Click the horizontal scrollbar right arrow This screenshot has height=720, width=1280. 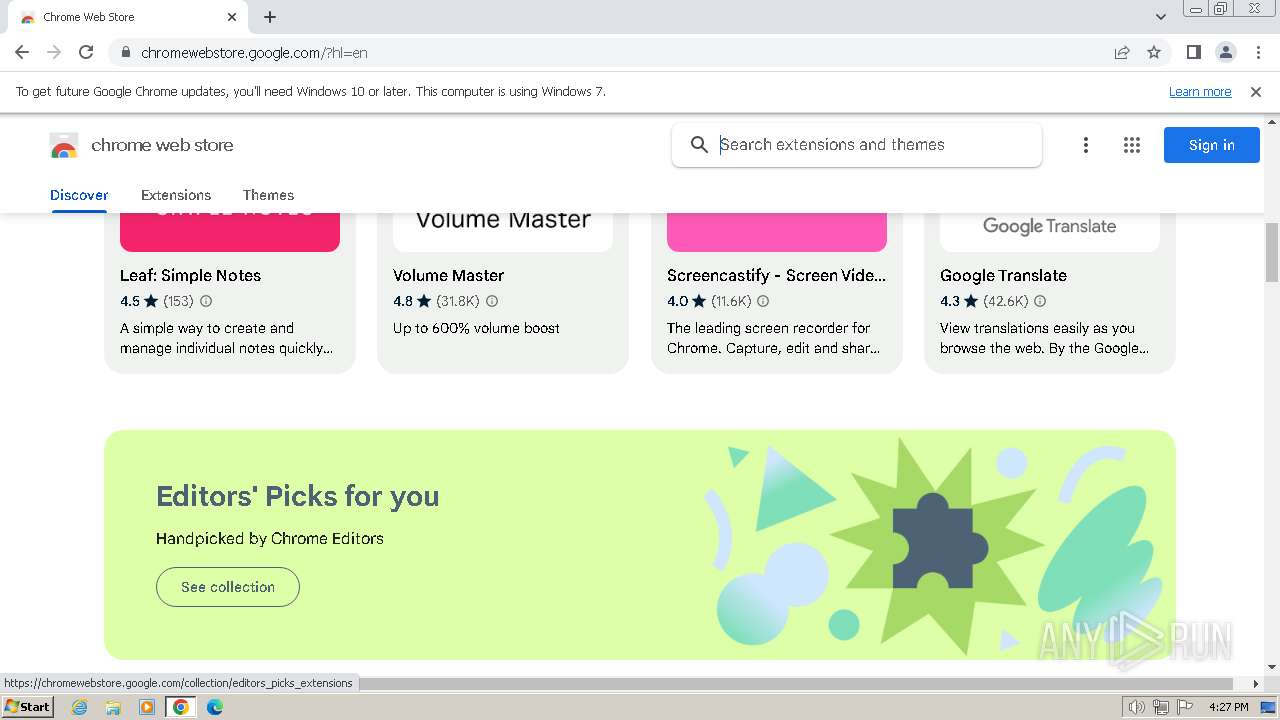click(x=1256, y=684)
